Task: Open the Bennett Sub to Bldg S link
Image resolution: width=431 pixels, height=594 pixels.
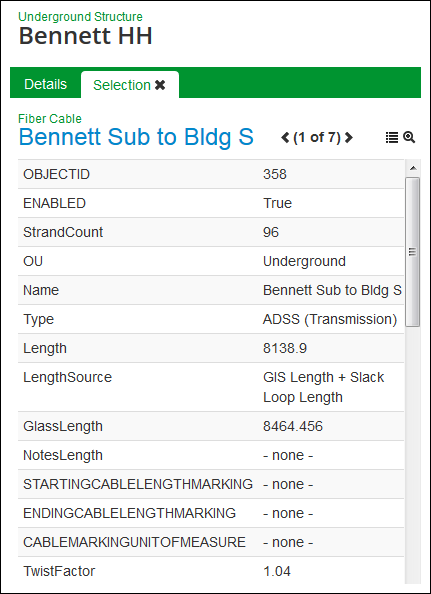Action: point(136,137)
